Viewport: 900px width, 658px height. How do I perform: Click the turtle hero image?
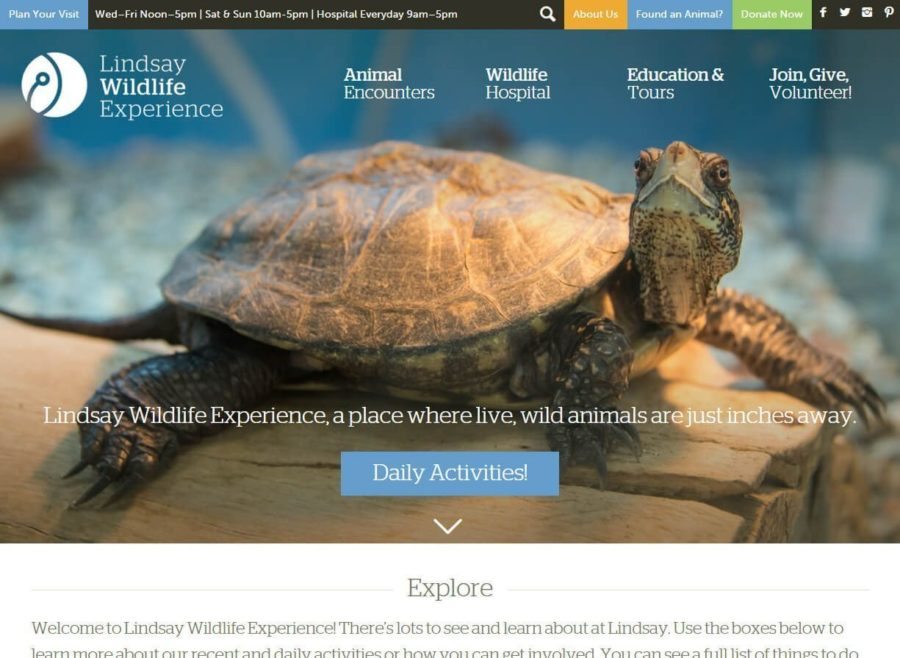tap(449, 286)
